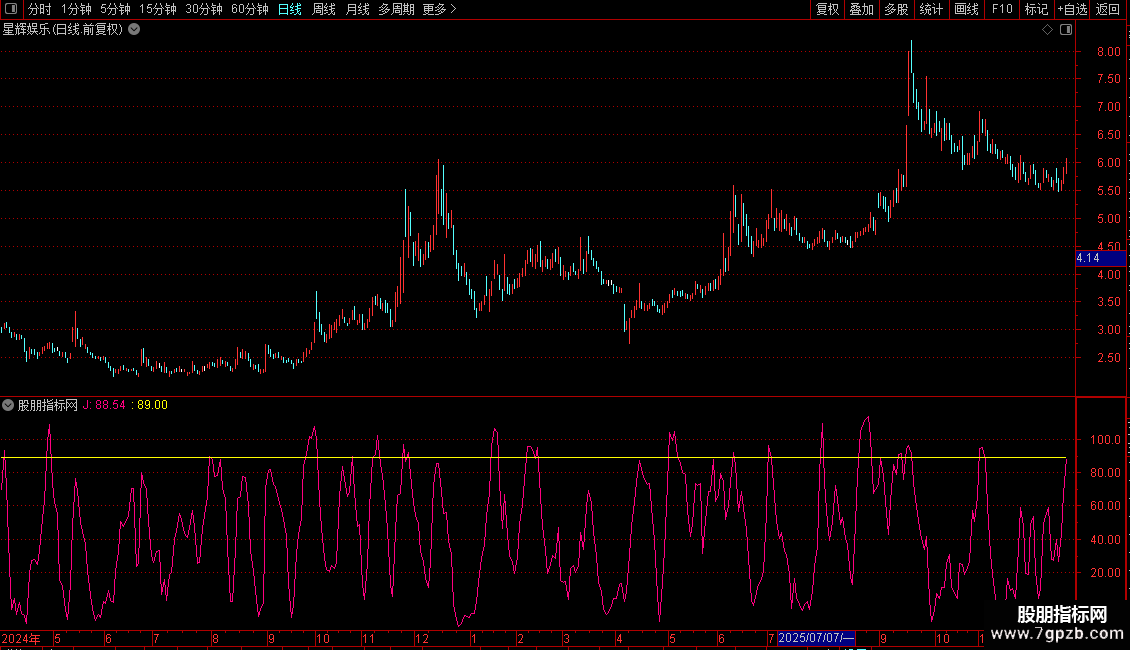Screen dimensions: 1130x650
Task: Click the yellow 89.00 indicator value
Action: 152,405
